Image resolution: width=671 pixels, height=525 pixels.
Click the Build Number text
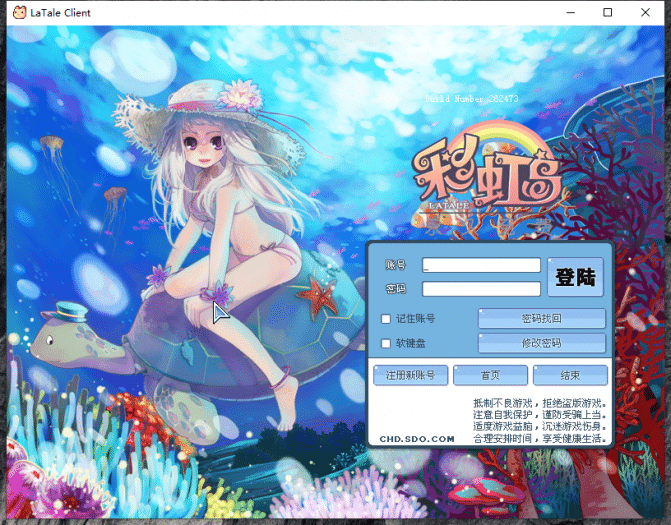pyautogui.click(x=472, y=99)
